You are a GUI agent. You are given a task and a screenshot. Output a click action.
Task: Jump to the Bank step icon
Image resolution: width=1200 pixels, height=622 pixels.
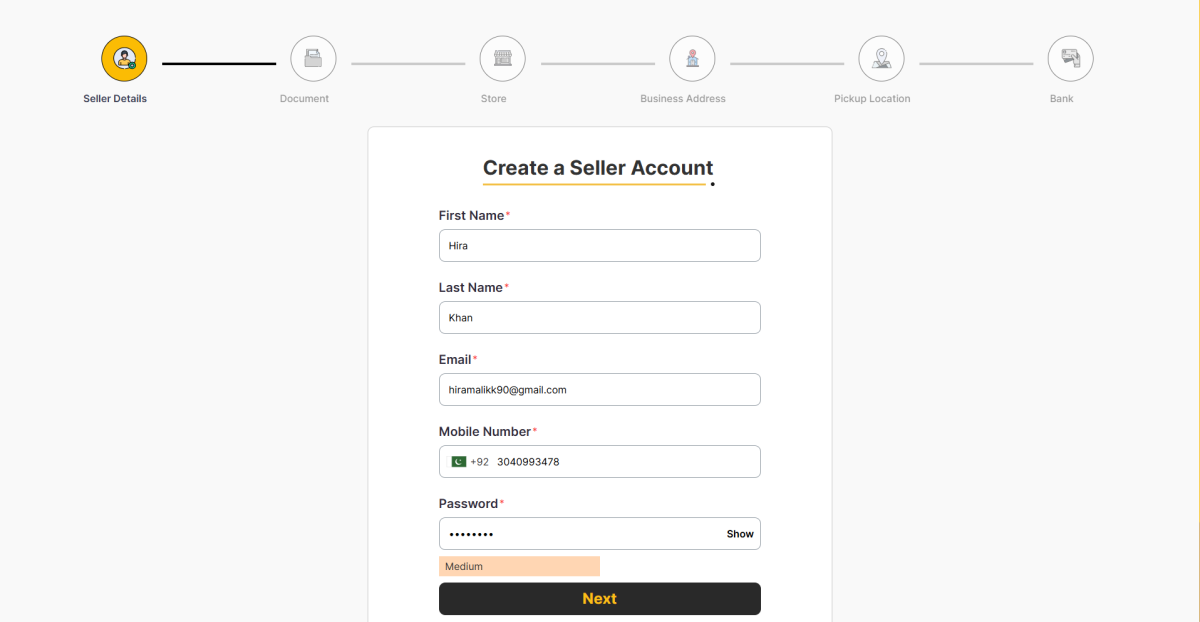[x=1070, y=59]
